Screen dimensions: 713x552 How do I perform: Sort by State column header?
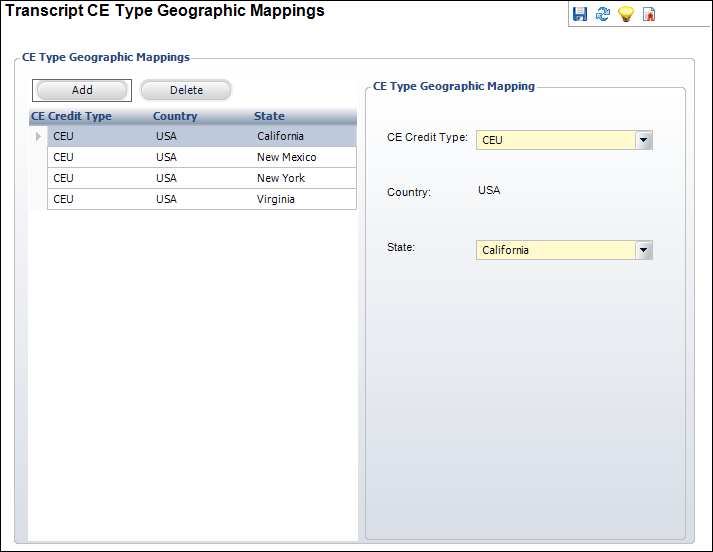click(269, 116)
